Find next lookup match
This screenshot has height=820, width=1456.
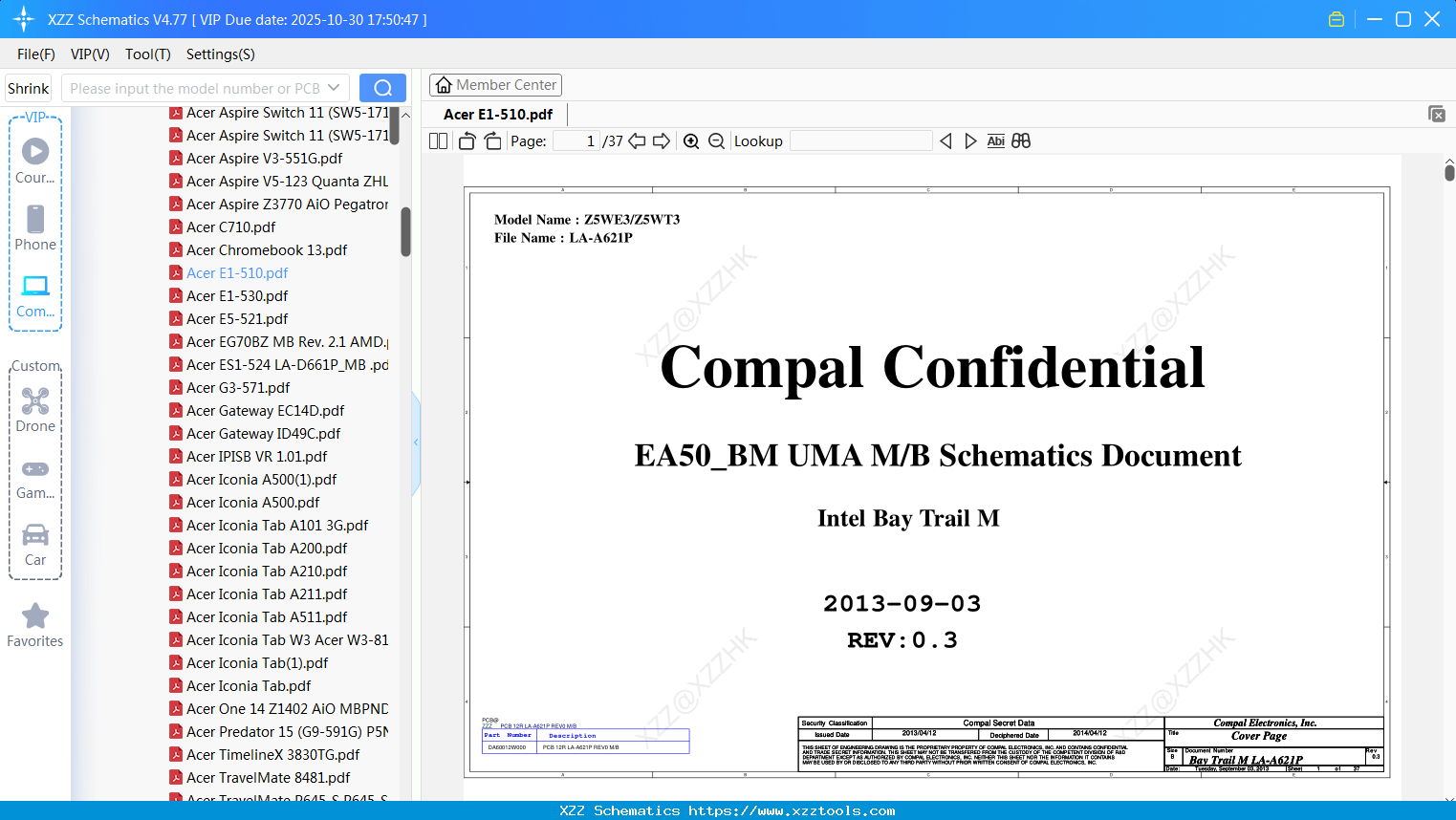(x=970, y=141)
